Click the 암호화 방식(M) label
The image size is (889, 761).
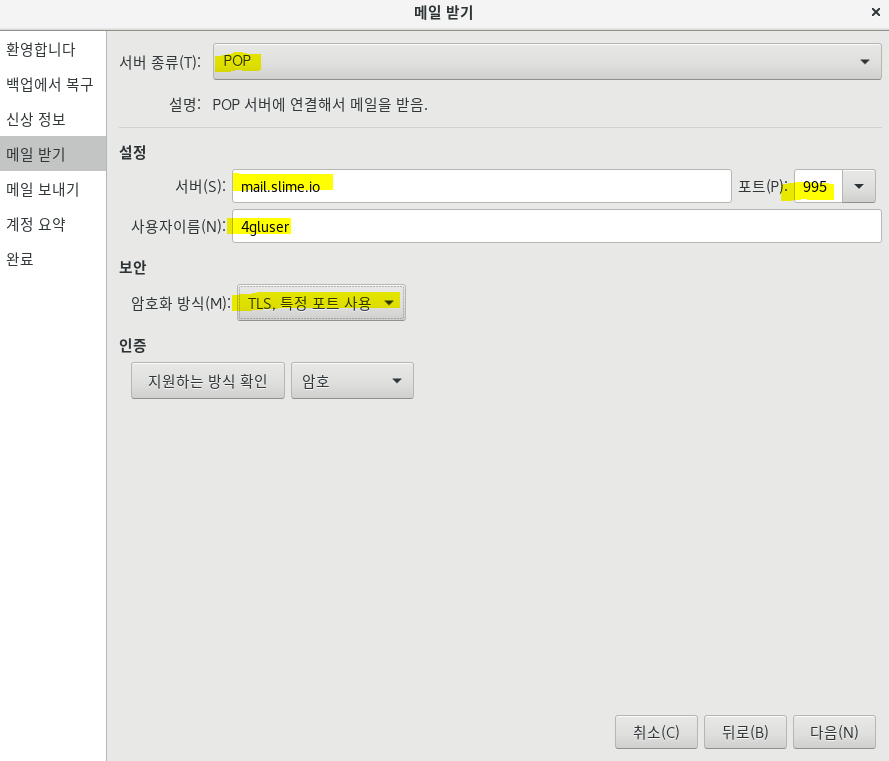click(181, 303)
